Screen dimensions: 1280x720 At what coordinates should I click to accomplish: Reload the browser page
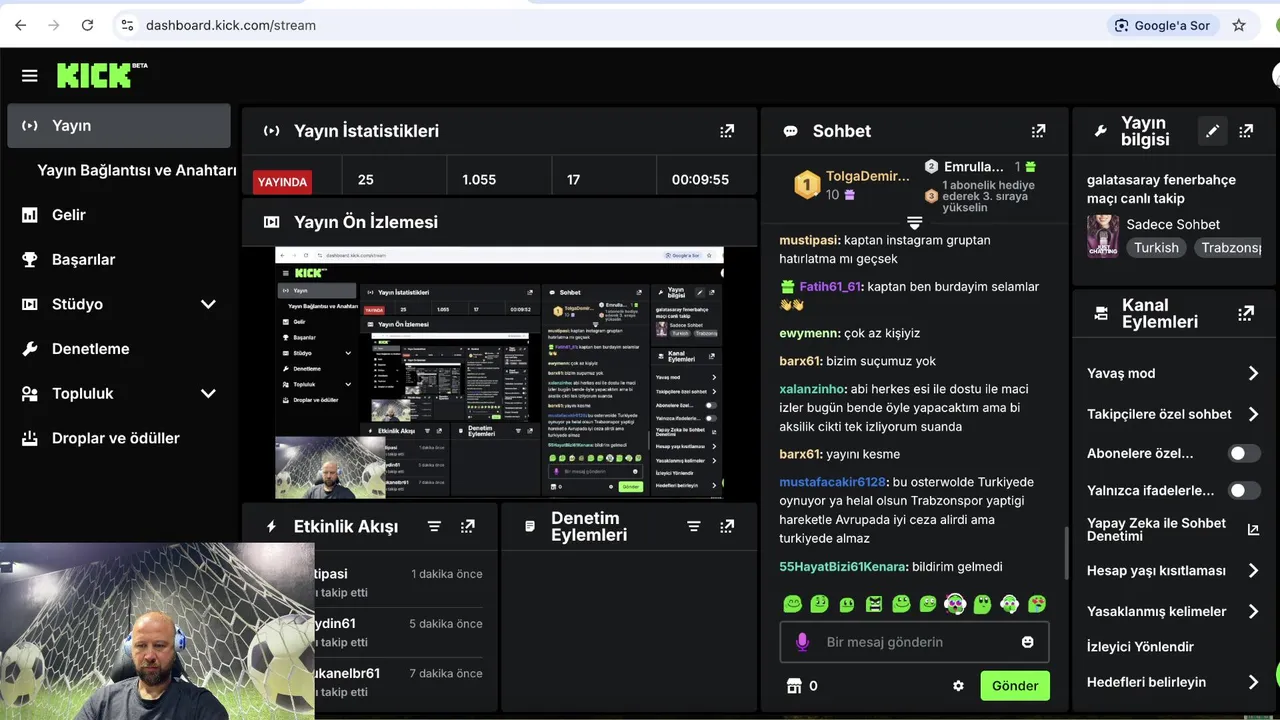[87, 25]
